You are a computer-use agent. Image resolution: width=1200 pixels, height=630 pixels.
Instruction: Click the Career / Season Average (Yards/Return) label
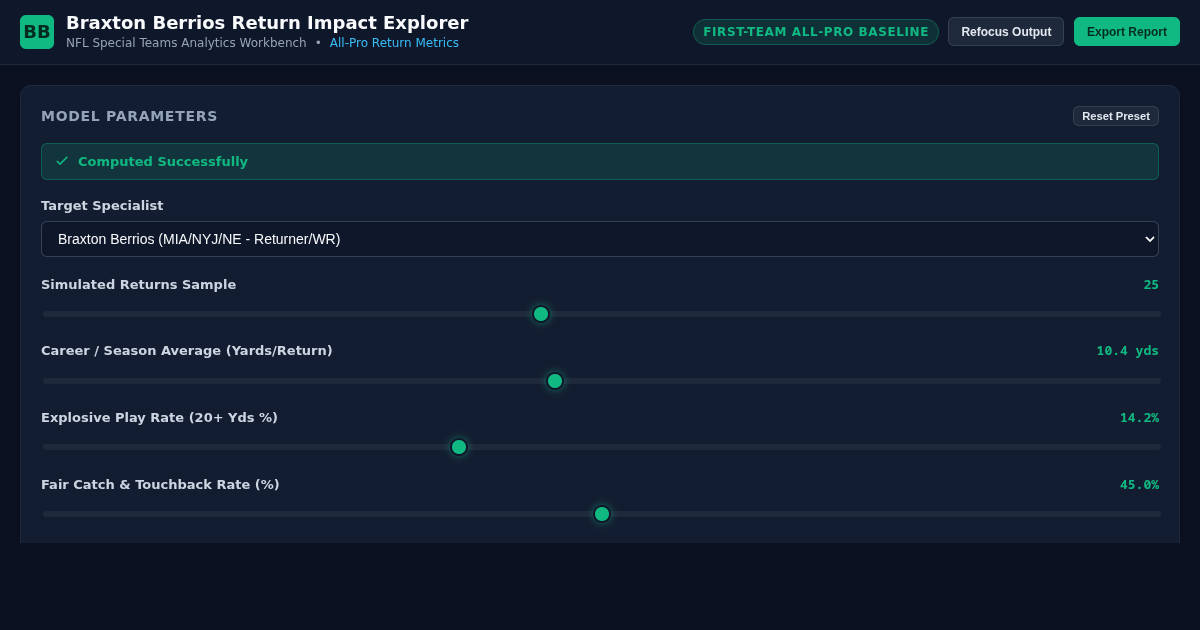click(187, 351)
